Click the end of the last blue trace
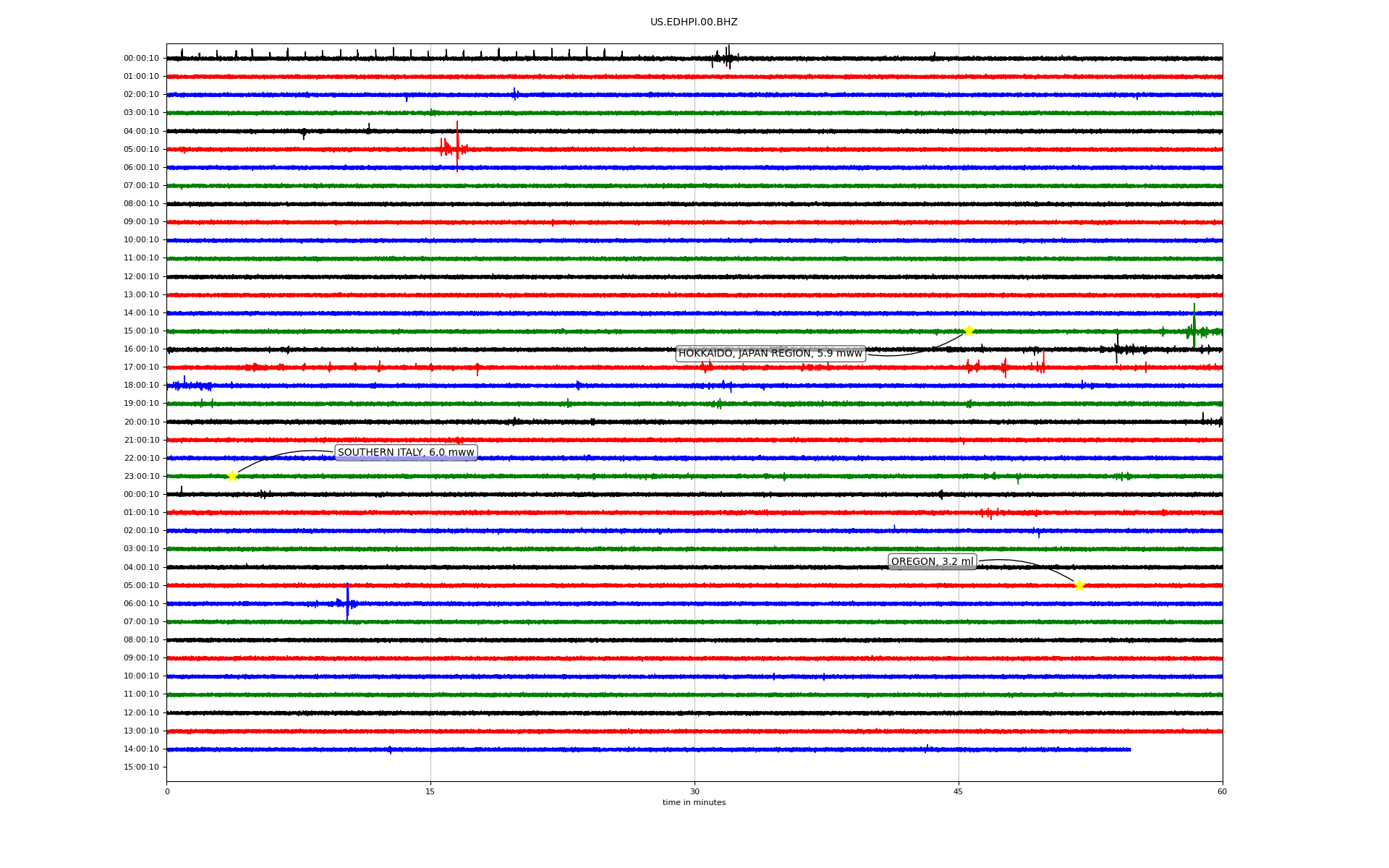Screen dimensions: 1389x868 tap(1129, 749)
